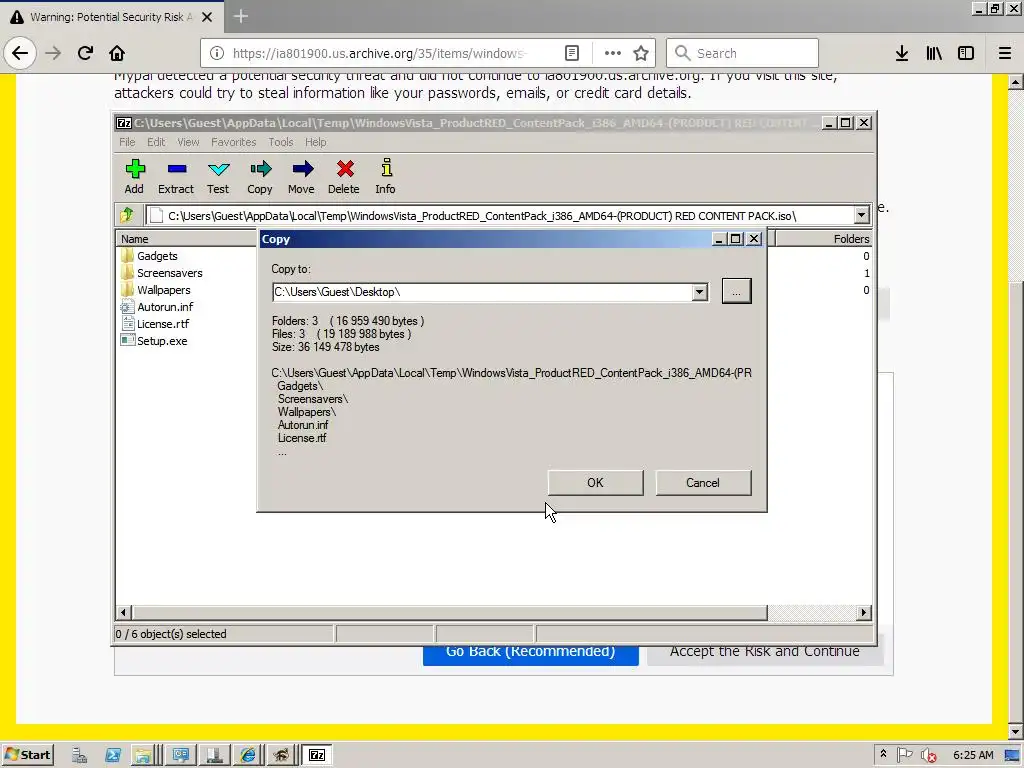The width and height of the screenshot is (1024, 768).
Task: Click the Info toolbar icon
Action: click(x=385, y=176)
